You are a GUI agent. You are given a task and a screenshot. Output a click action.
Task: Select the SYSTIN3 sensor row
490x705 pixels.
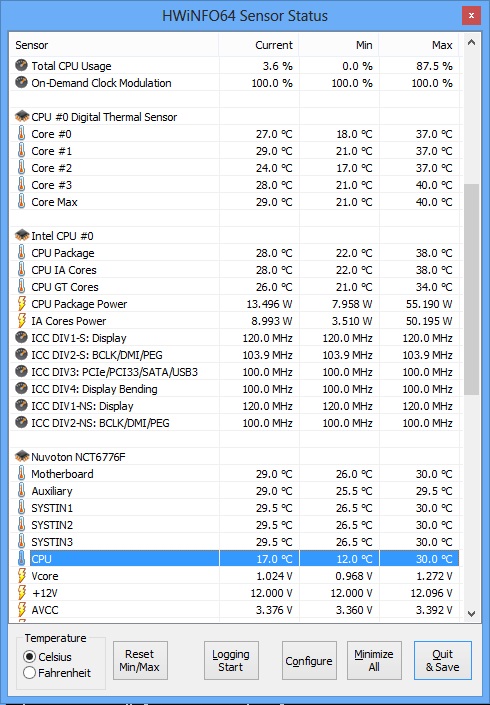[x=235, y=542]
